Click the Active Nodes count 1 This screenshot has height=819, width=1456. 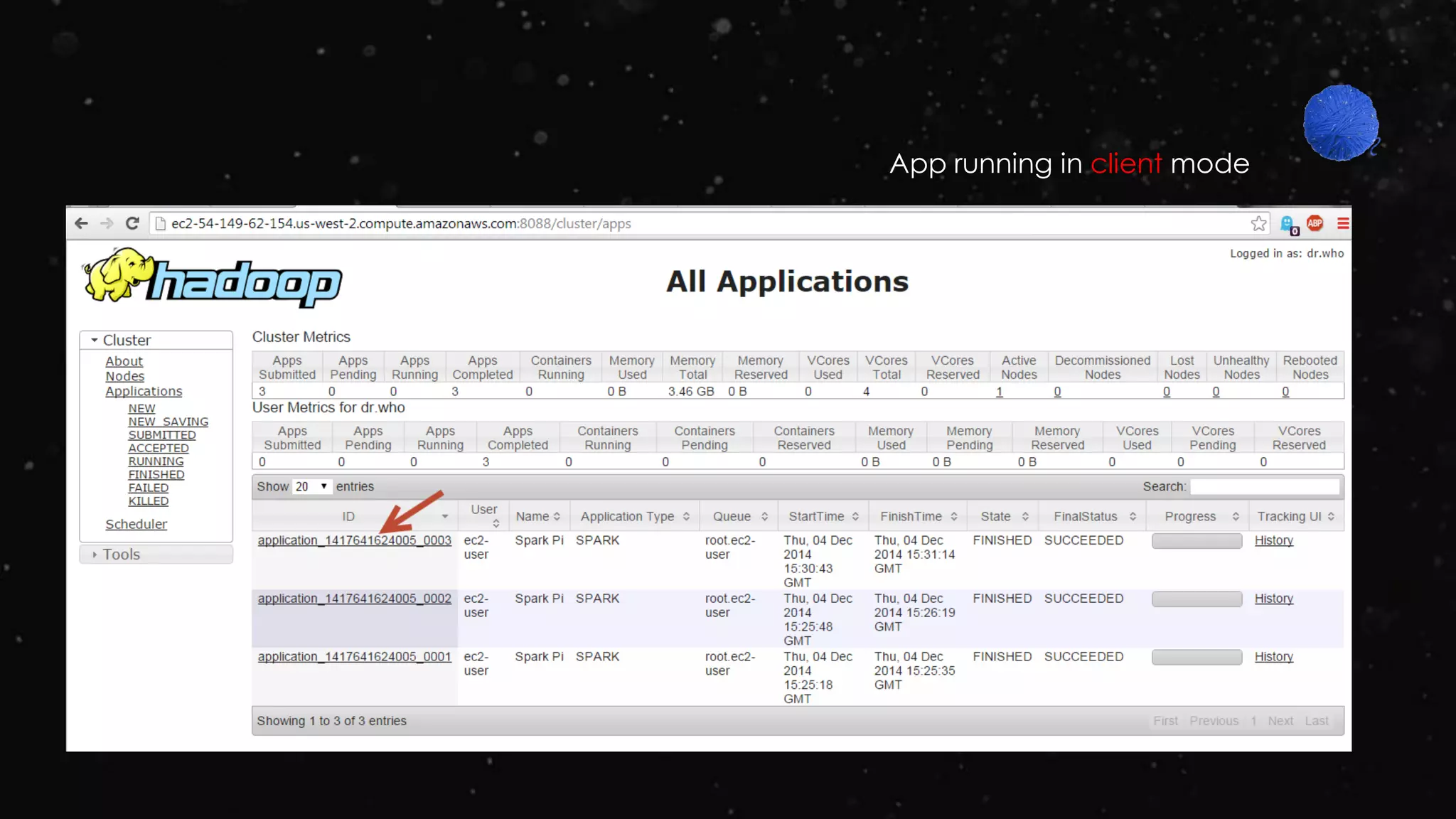[999, 392]
